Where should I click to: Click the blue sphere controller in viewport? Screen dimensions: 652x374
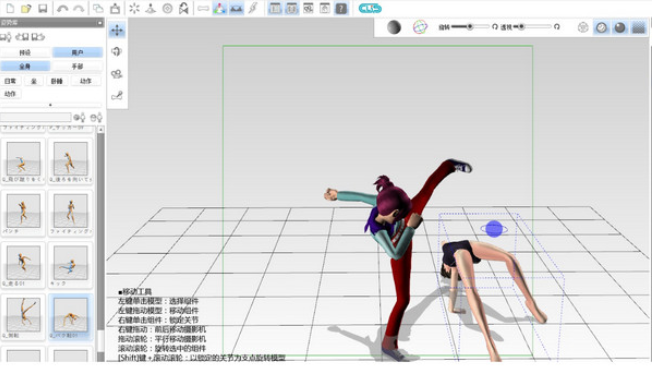point(494,229)
